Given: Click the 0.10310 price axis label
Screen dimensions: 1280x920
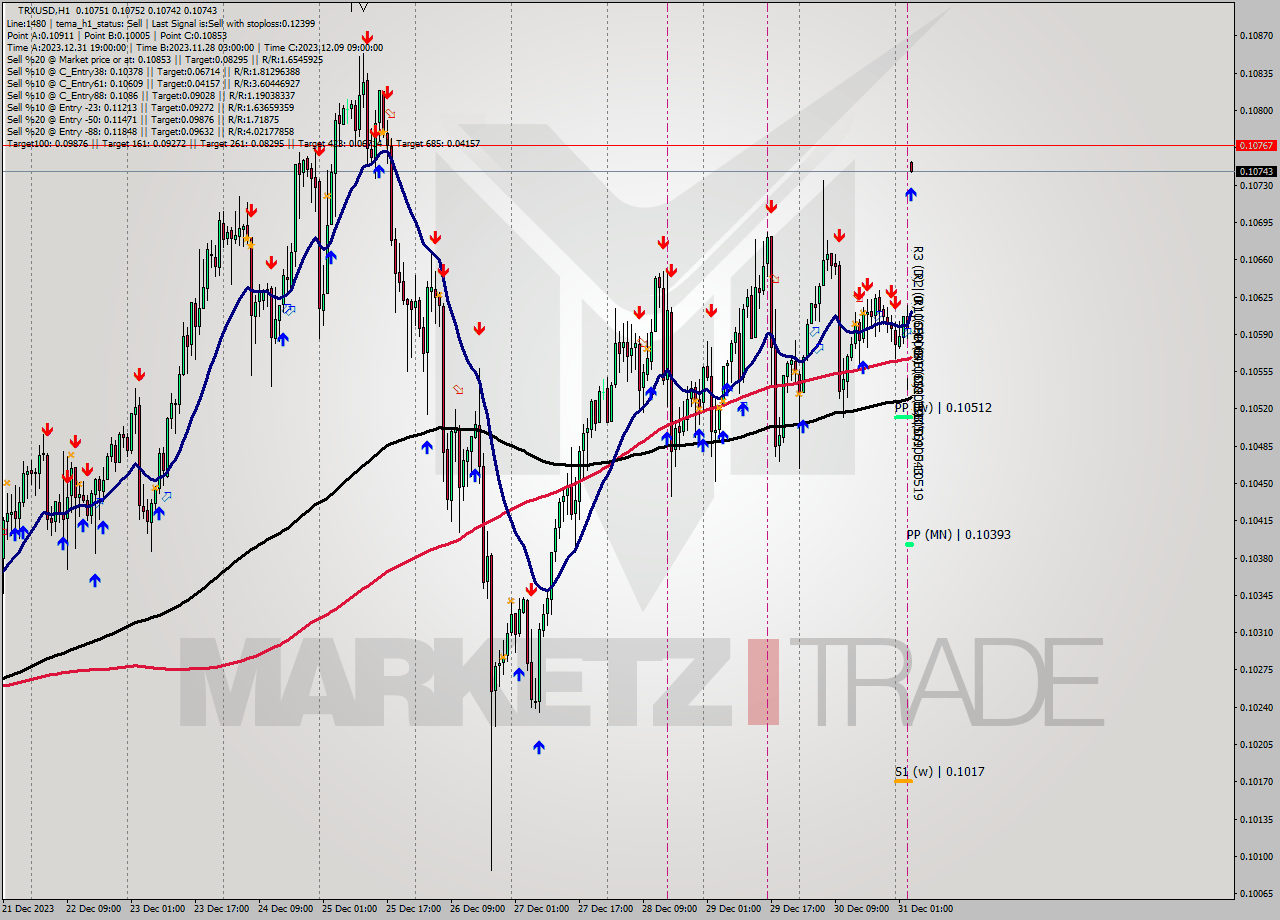Looking at the screenshot, I should [x=1256, y=632].
